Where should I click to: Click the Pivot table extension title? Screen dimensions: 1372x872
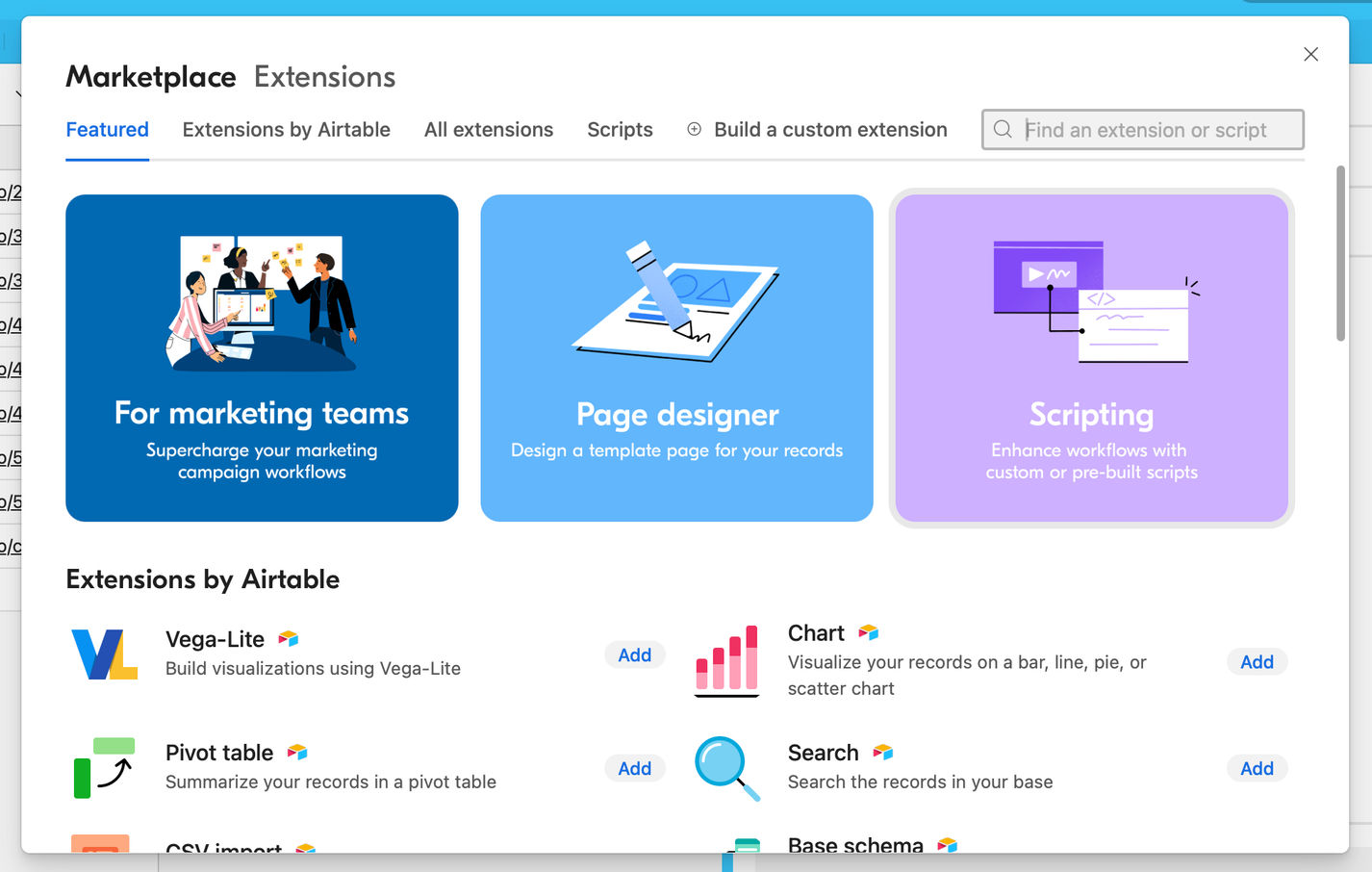pos(219,753)
